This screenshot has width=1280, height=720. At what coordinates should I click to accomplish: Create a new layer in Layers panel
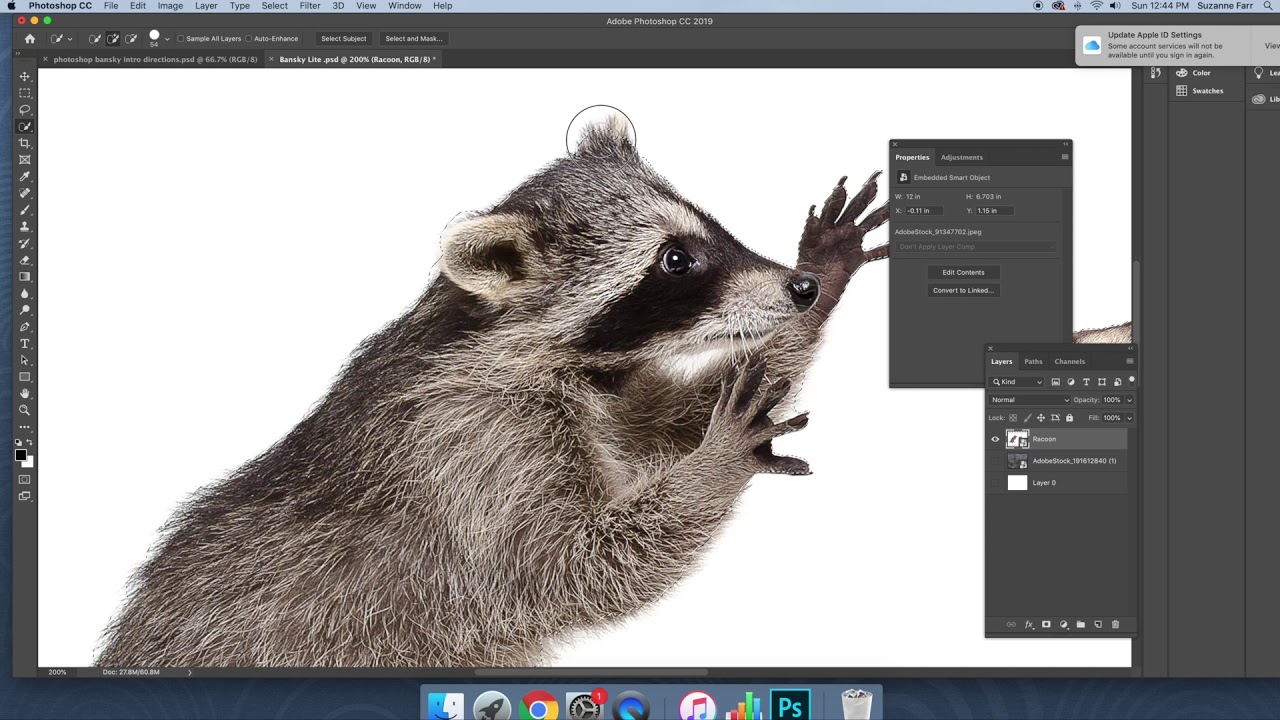[1098, 625]
